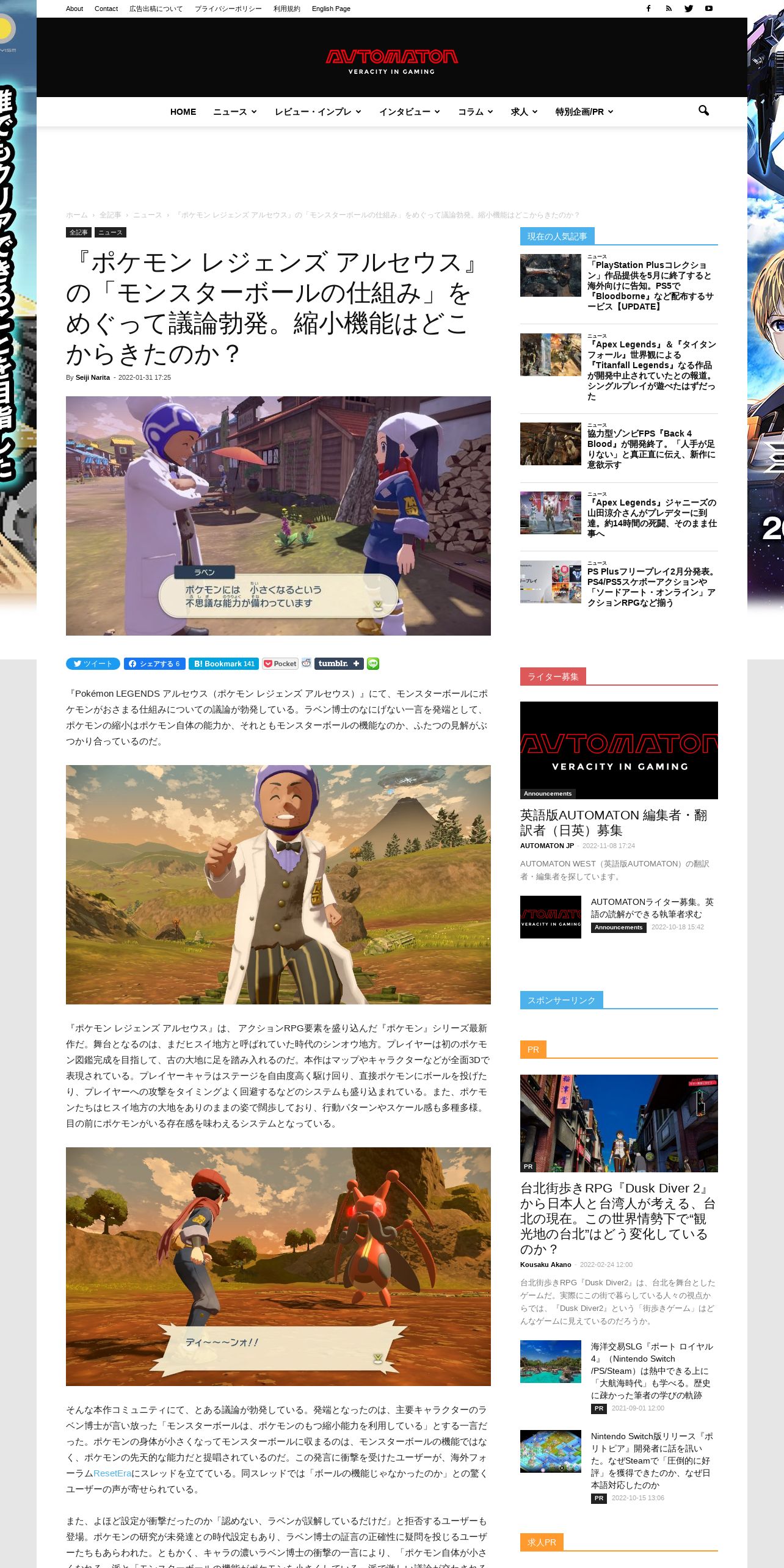
Task: Click the Dusk Diver 2 street image
Action: point(619,1123)
